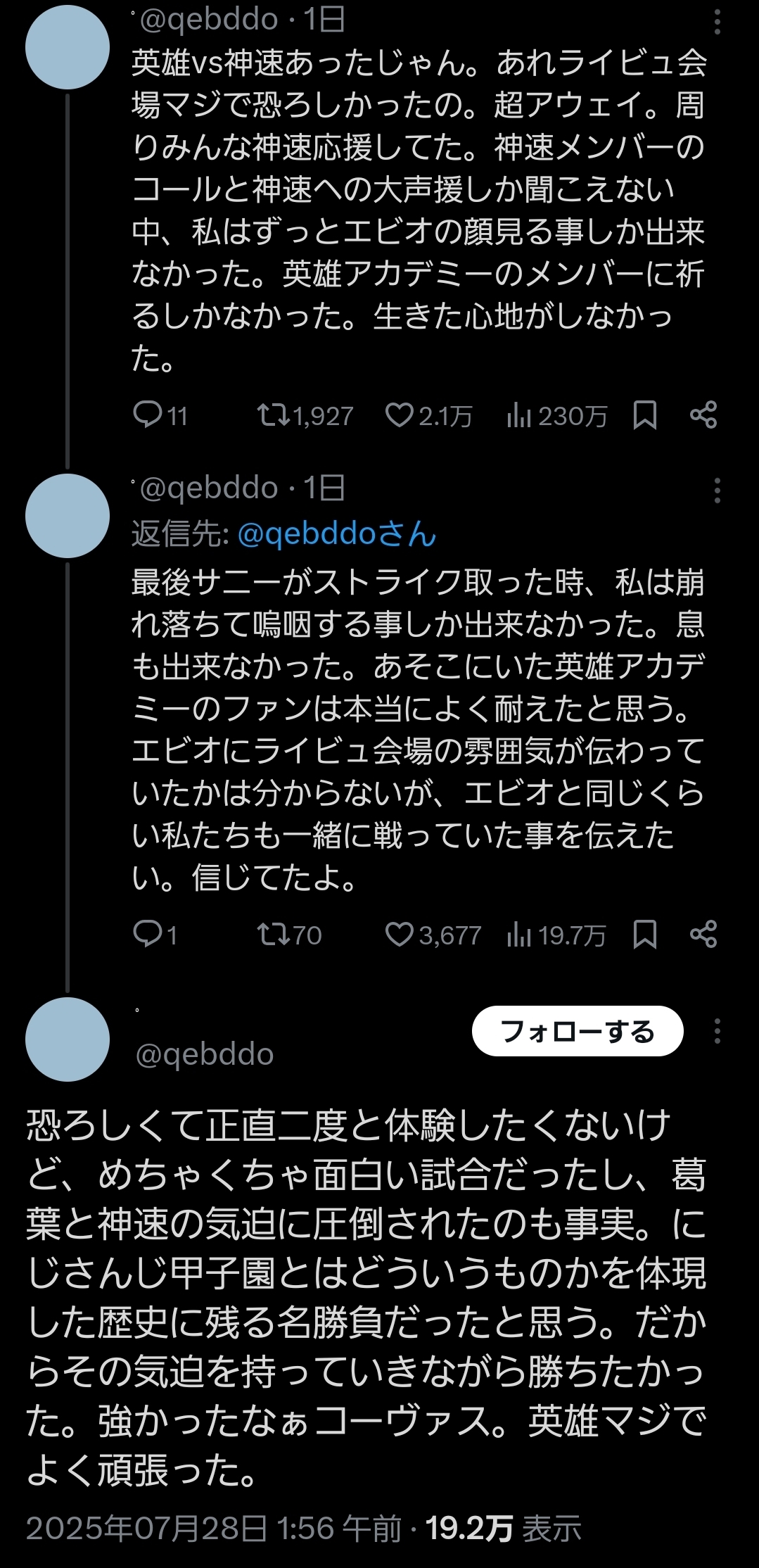Open more options next to フォローする button
Viewport: 759px width, 1568px height.
pos(717,1031)
